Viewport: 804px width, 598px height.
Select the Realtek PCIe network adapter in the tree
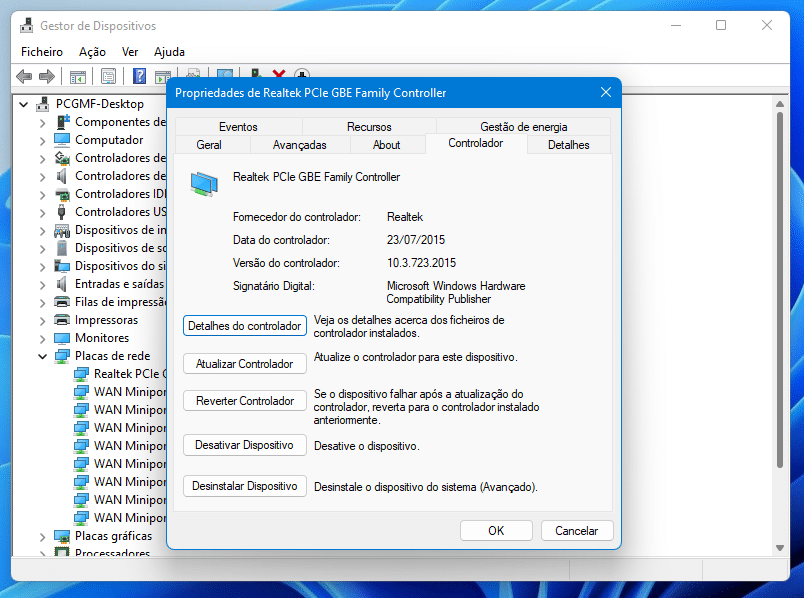[130, 374]
